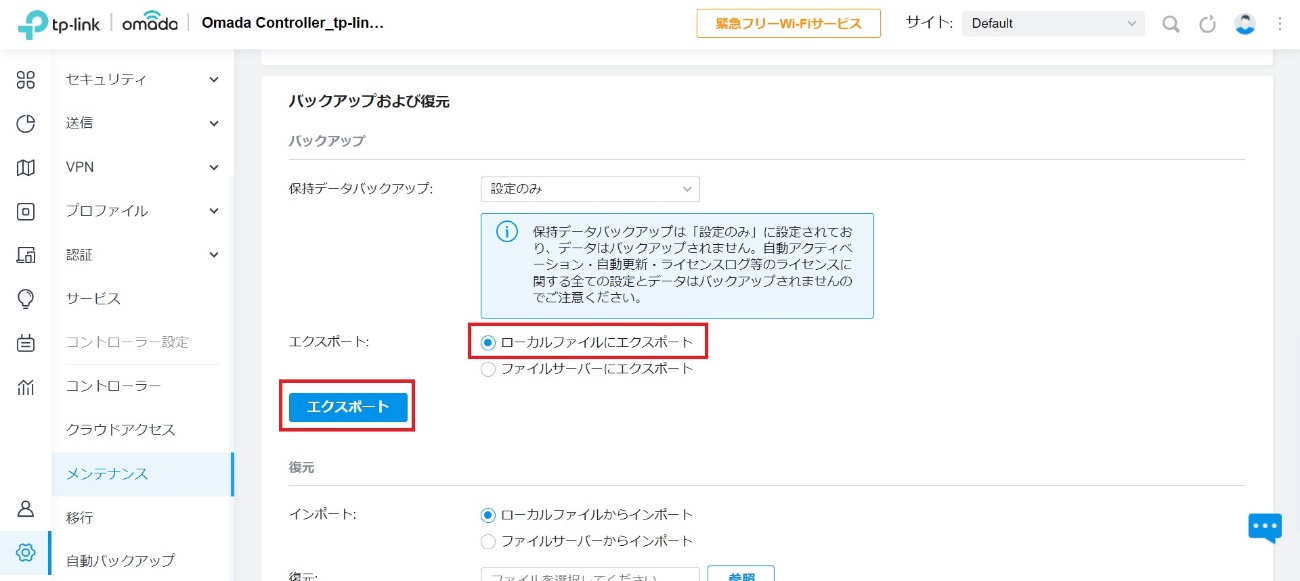
Task: Open the 保持データバックアップ dropdown showing 設定のみ
Action: pyautogui.click(x=589, y=188)
